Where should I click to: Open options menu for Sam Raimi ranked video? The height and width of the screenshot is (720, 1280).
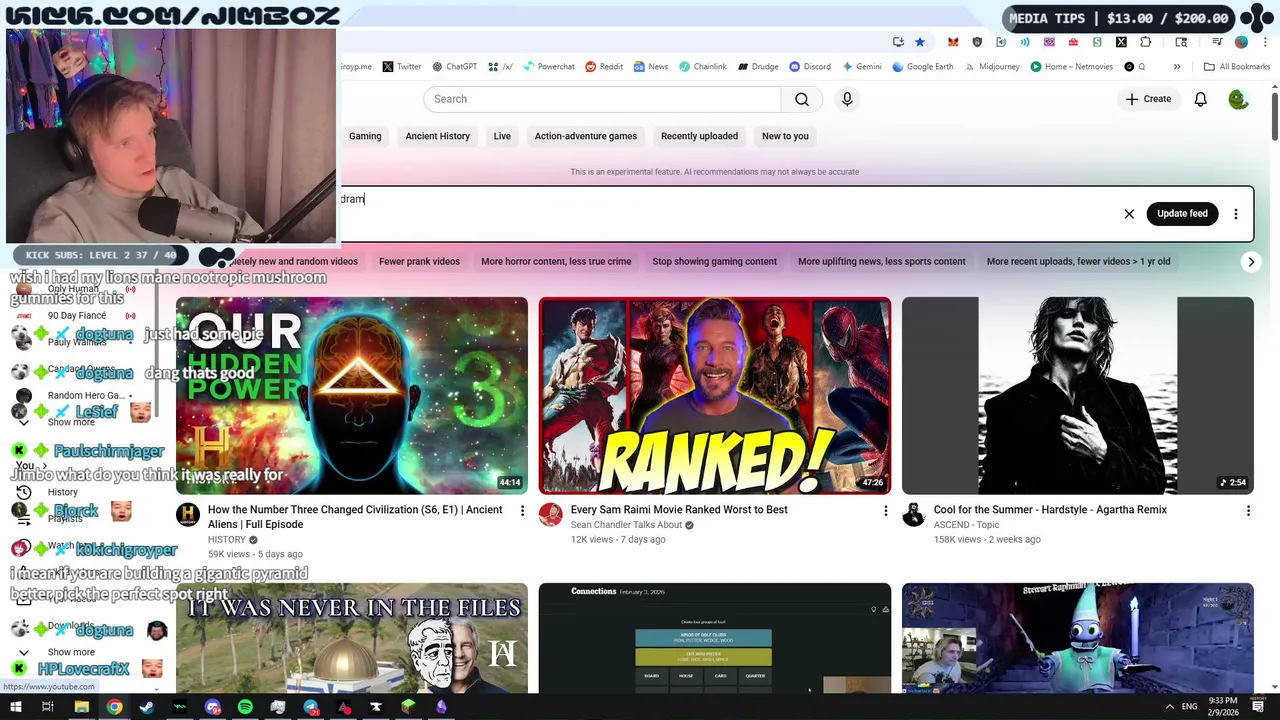click(885, 511)
